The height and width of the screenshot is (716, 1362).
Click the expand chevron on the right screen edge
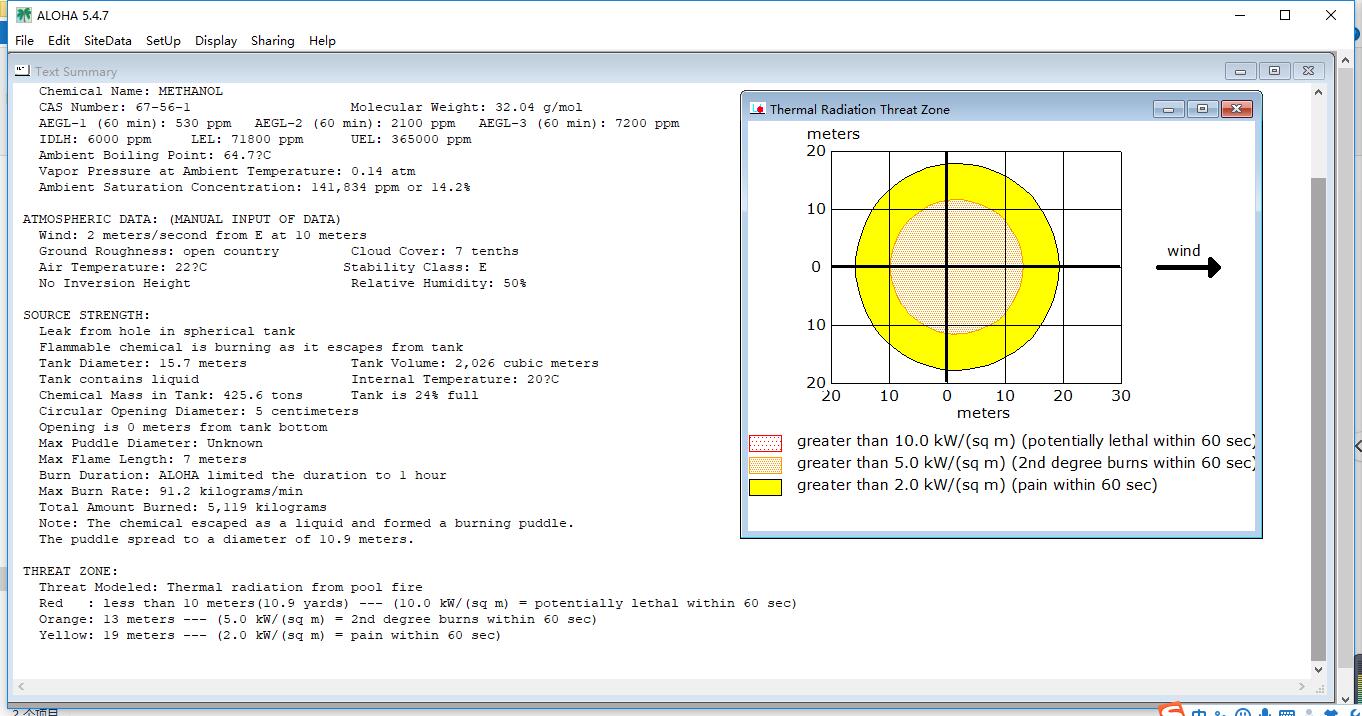[x=1357, y=446]
